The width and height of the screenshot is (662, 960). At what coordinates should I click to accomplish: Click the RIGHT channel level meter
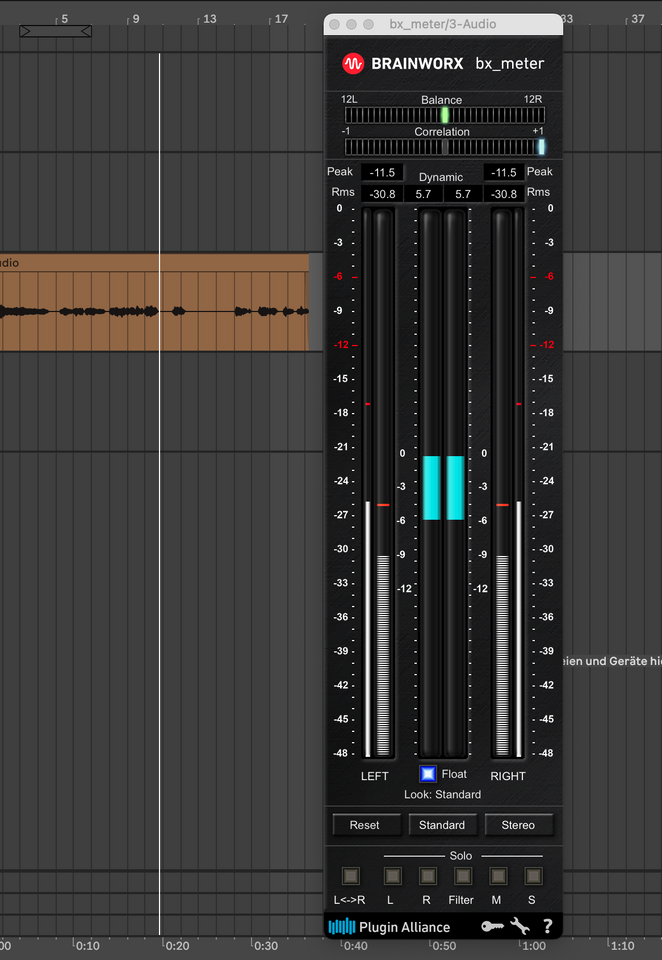pos(508,484)
